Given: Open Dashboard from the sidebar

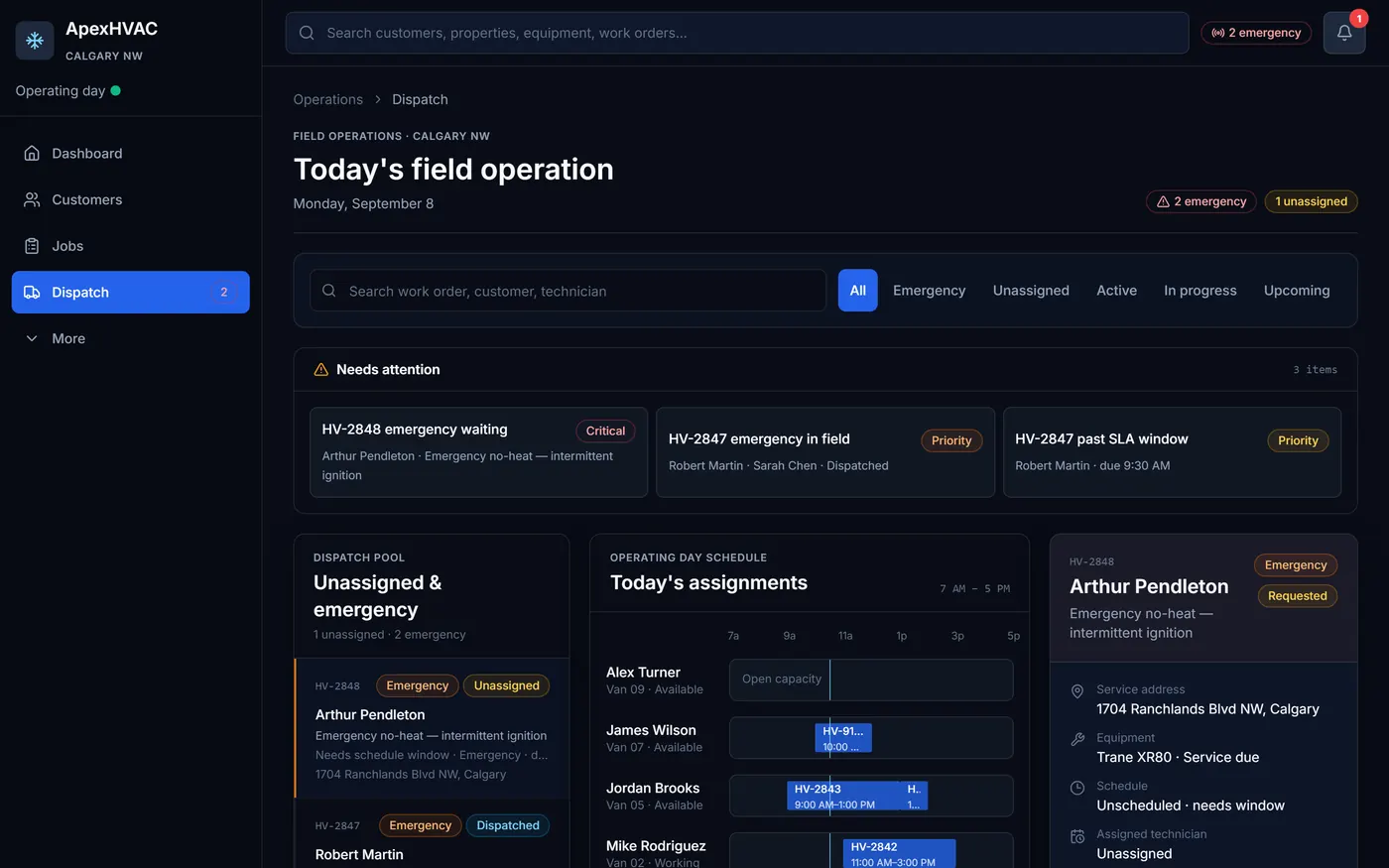Looking at the screenshot, I should pos(130,154).
